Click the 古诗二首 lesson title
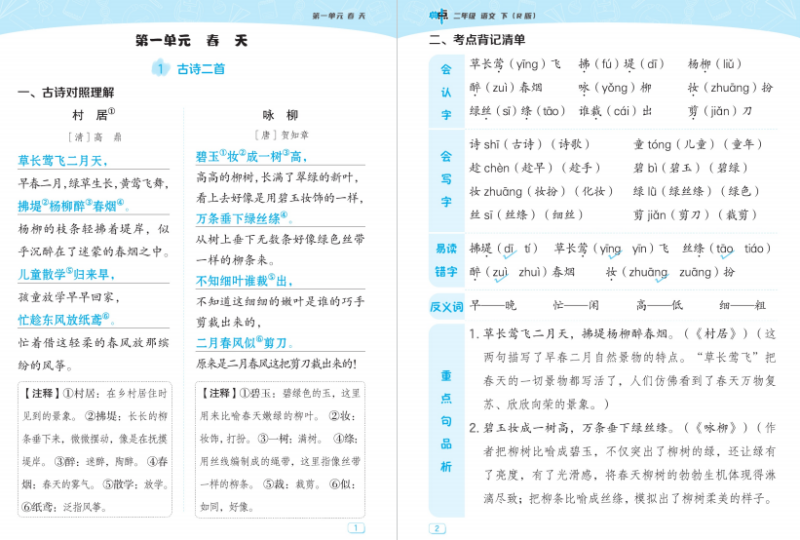The image size is (800, 540). [201, 69]
